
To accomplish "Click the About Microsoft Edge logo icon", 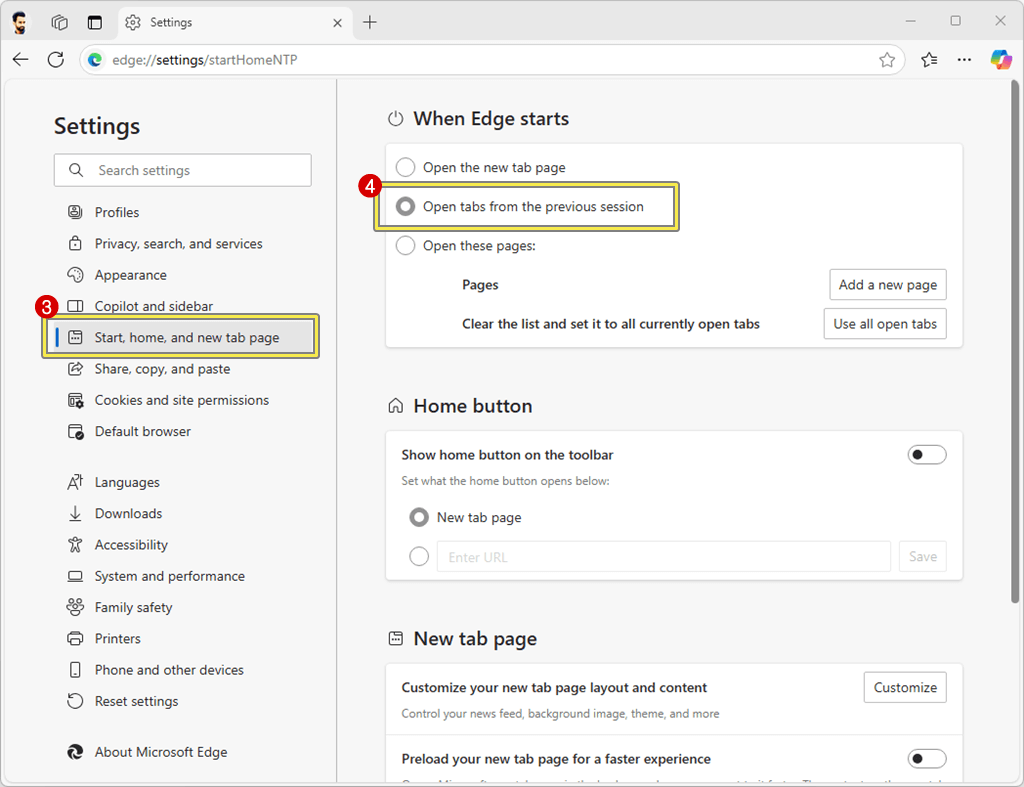I will tap(75, 752).
